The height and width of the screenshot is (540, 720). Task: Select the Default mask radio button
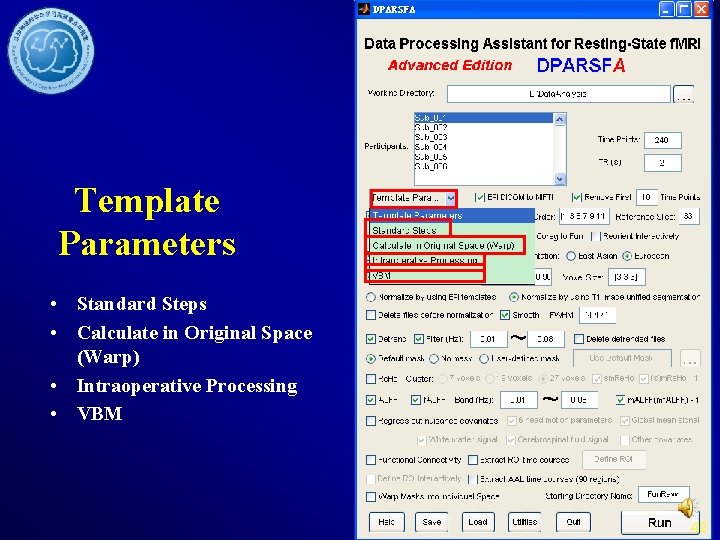coord(371,359)
